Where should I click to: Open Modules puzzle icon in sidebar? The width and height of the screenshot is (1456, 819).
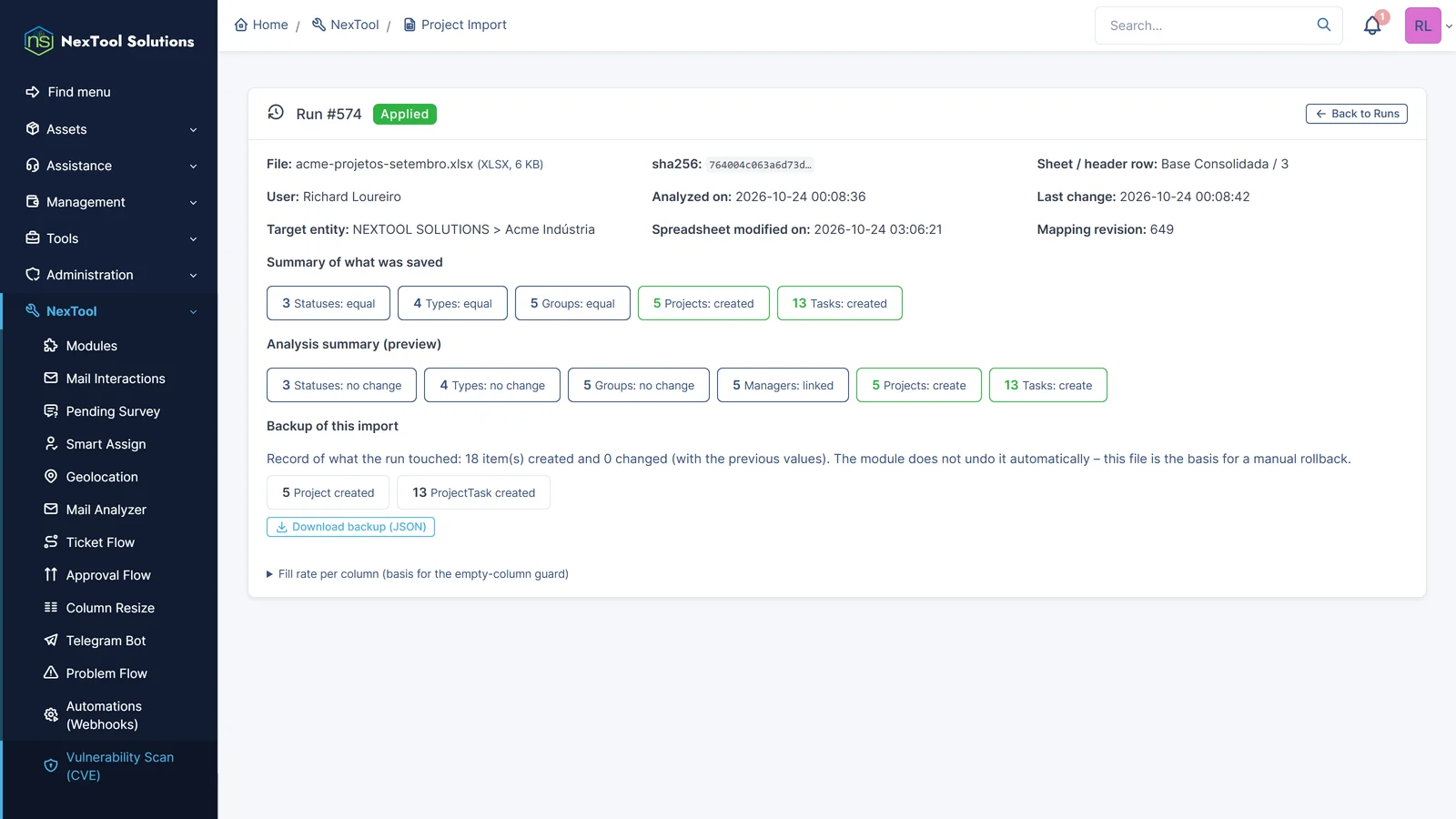pos(51,346)
